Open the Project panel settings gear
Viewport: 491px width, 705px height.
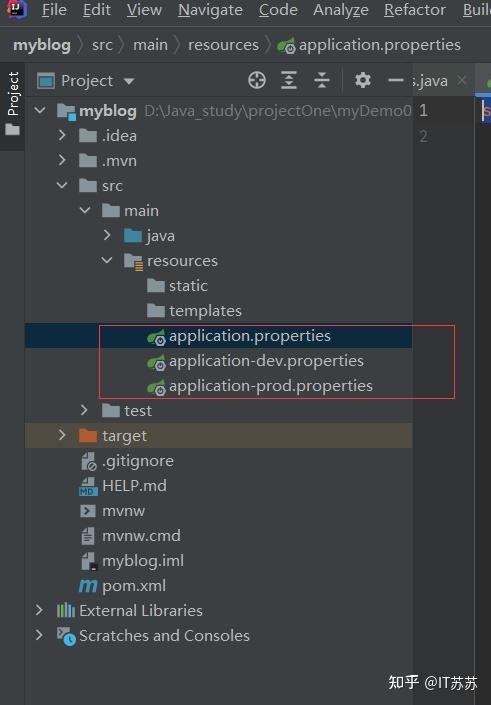362,80
